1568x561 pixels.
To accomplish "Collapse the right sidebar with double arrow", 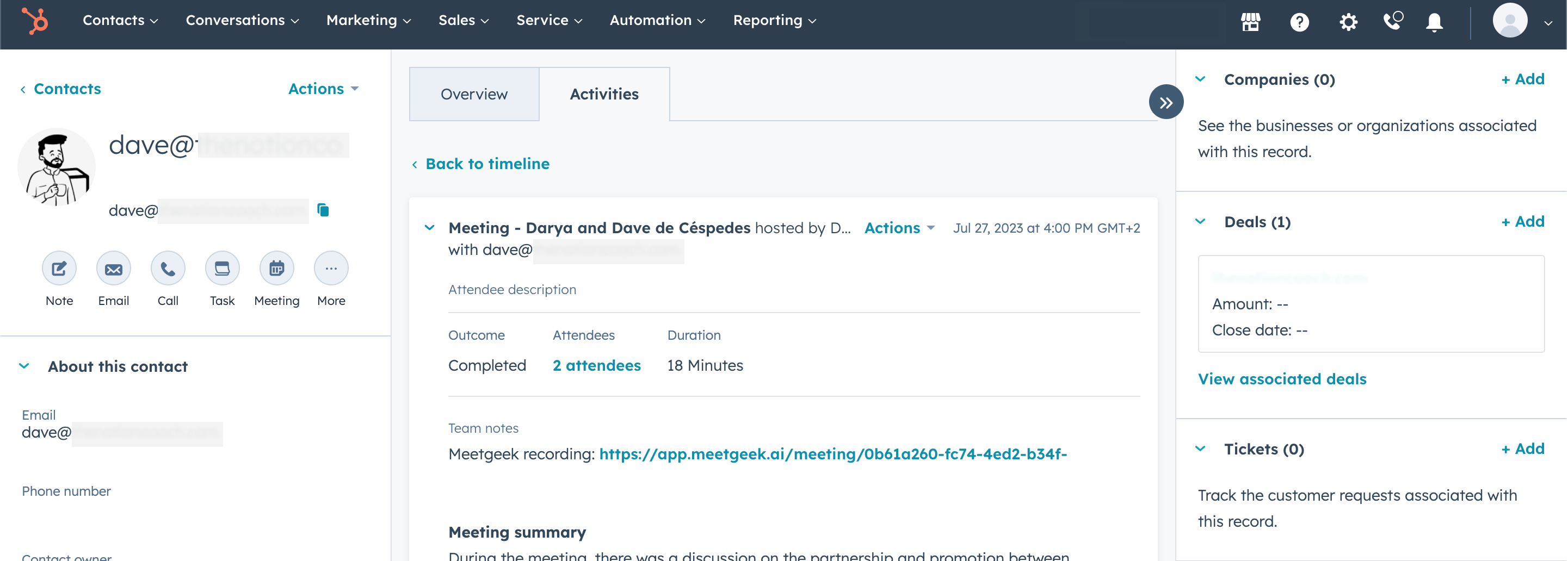I will 1165,102.
